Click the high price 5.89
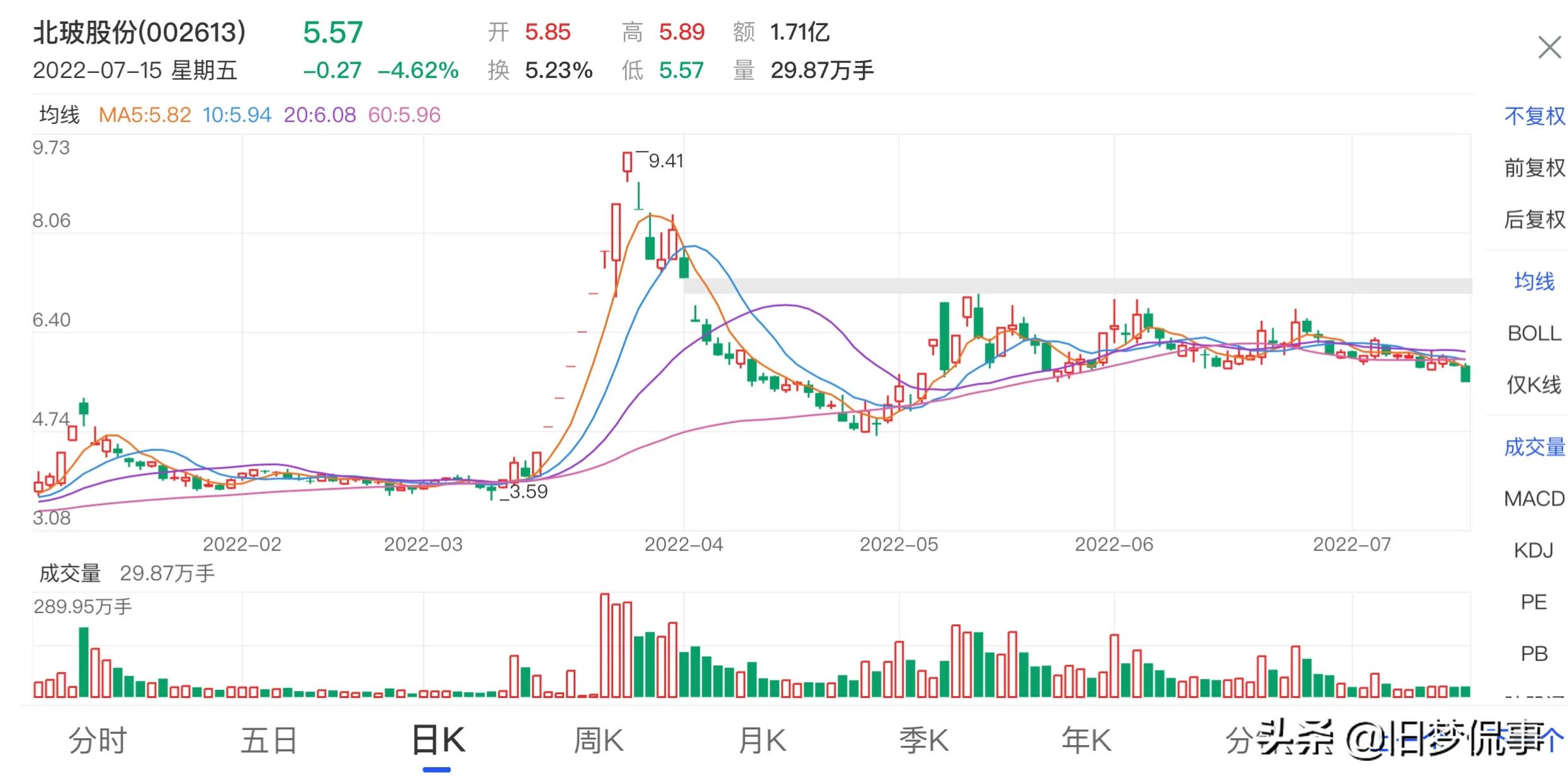 coord(682,32)
